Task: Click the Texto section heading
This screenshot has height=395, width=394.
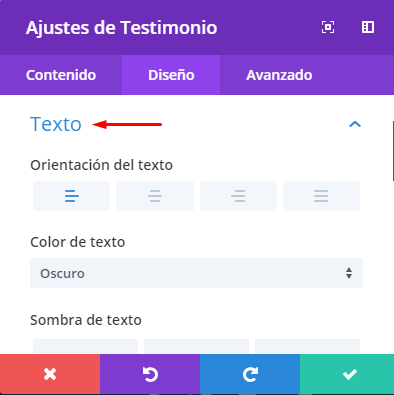Action: (x=56, y=124)
